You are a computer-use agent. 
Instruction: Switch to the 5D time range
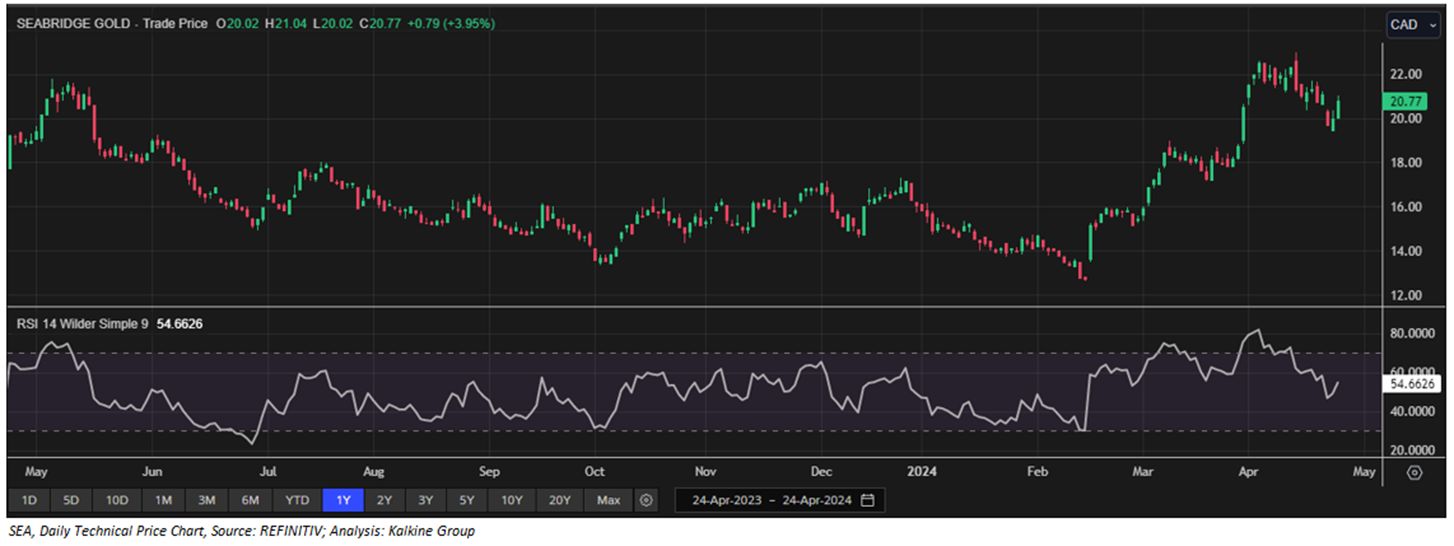coord(72,500)
